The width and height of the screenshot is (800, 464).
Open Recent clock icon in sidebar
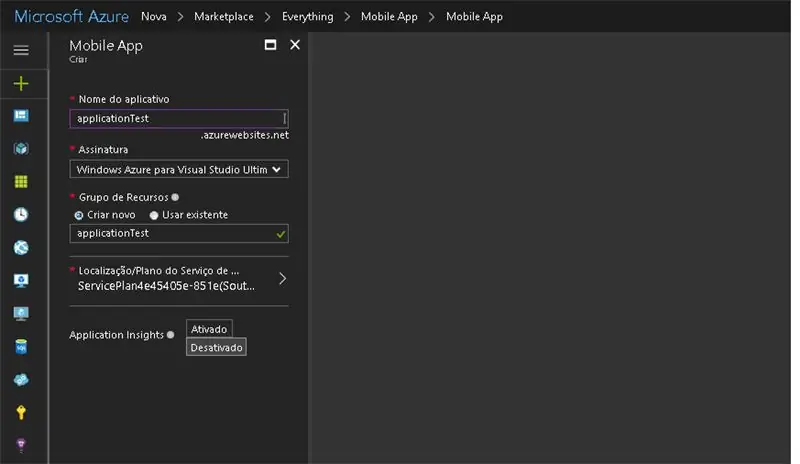pyautogui.click(x=21, y=214)
